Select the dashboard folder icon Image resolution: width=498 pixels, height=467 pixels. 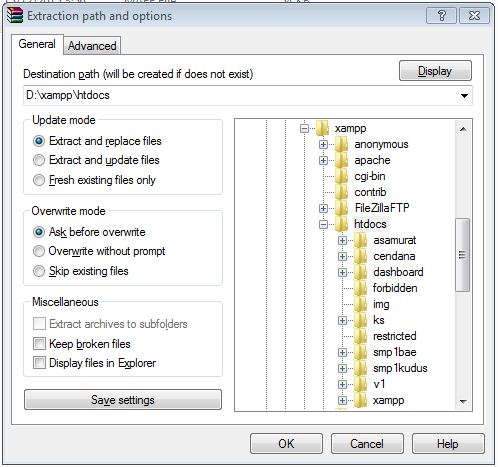pyautogui.click(x=361, y=272)
